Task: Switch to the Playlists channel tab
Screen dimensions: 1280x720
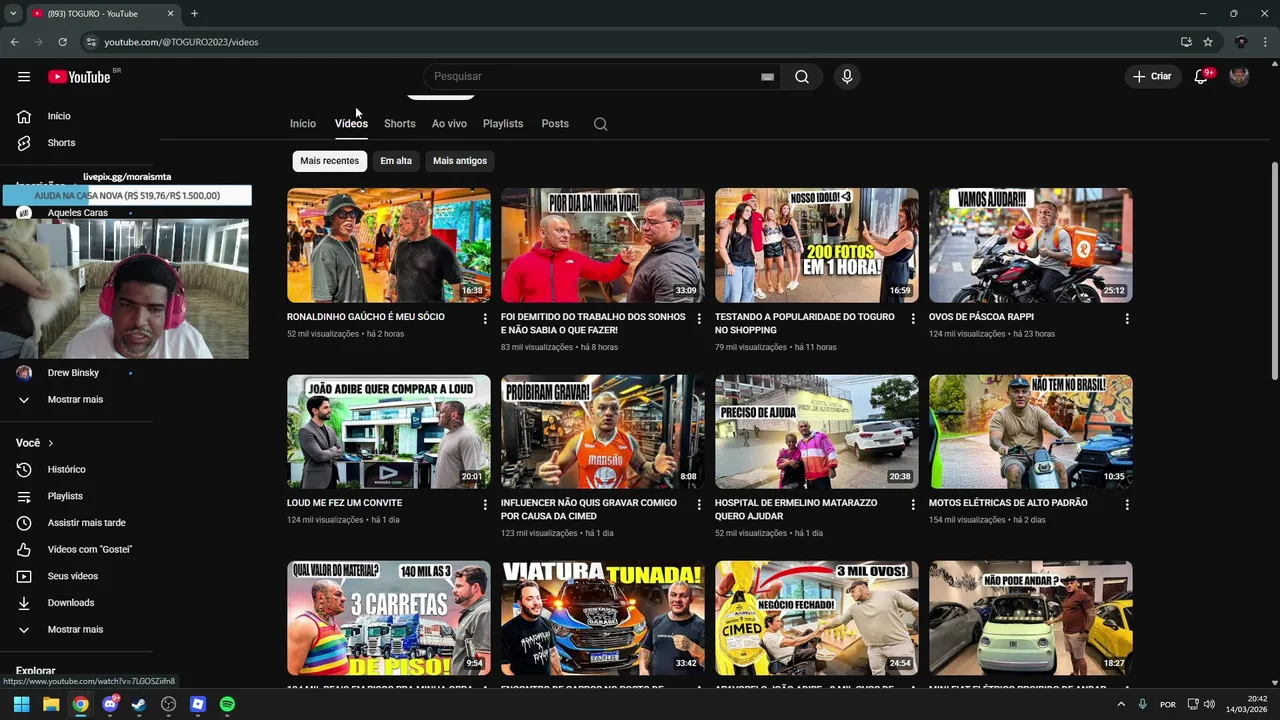Action: [x=503, y=124]
